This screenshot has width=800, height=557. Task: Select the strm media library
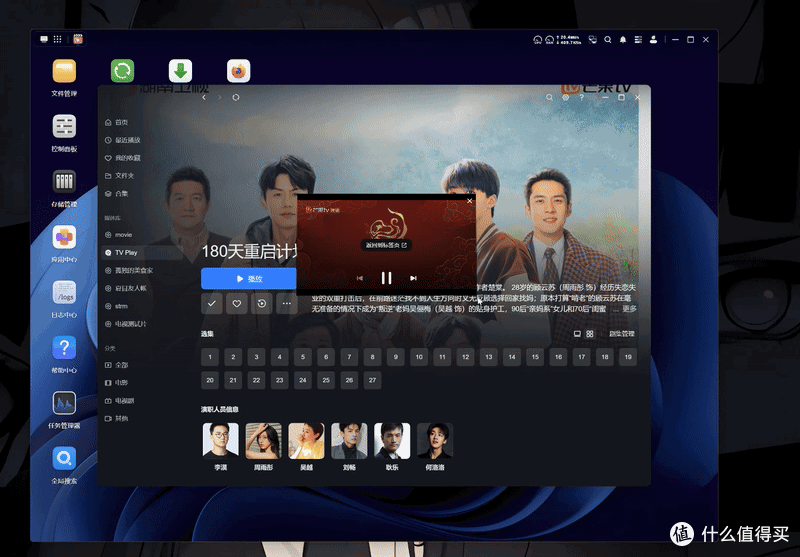pyautogui.click(x=116, y=306)
